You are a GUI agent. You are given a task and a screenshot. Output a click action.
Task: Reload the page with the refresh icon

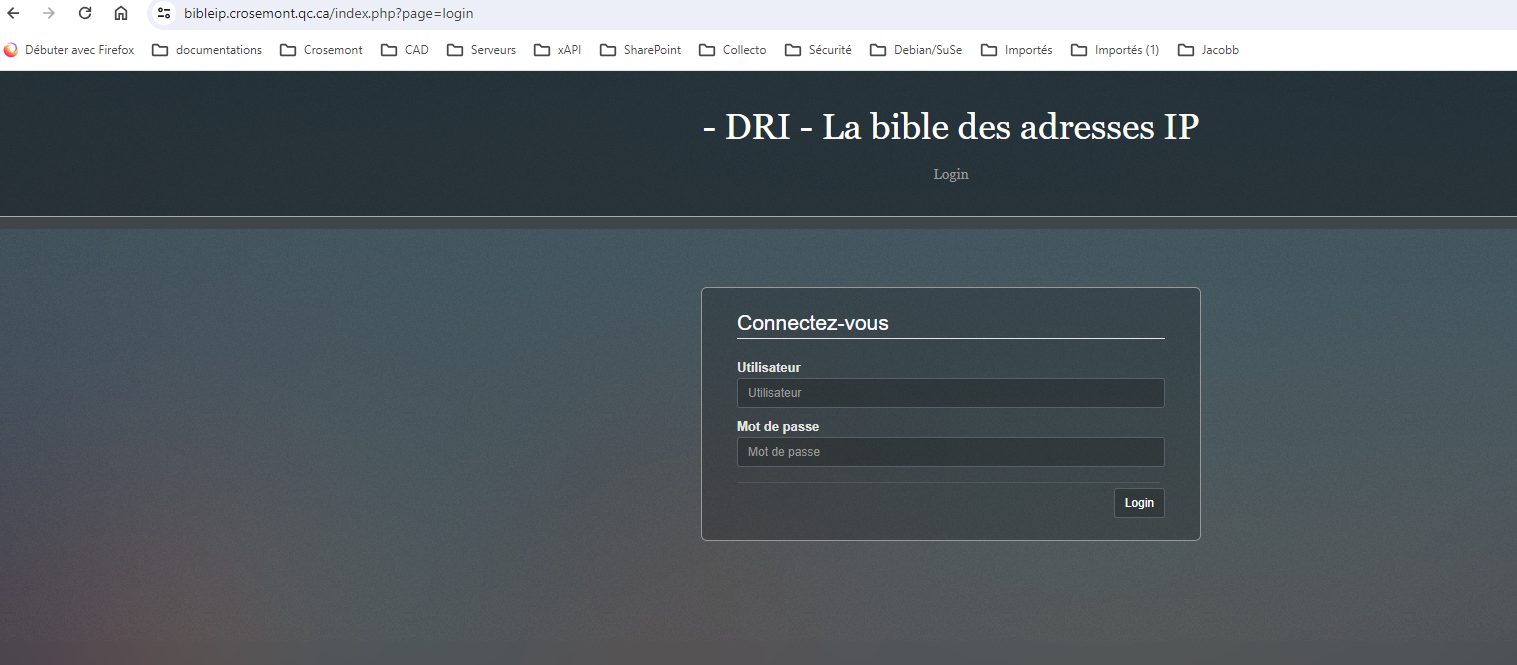click(x=85, y=14)
